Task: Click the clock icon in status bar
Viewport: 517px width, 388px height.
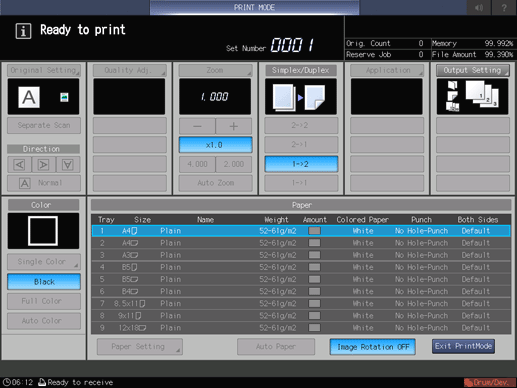Action: point(6,382)
